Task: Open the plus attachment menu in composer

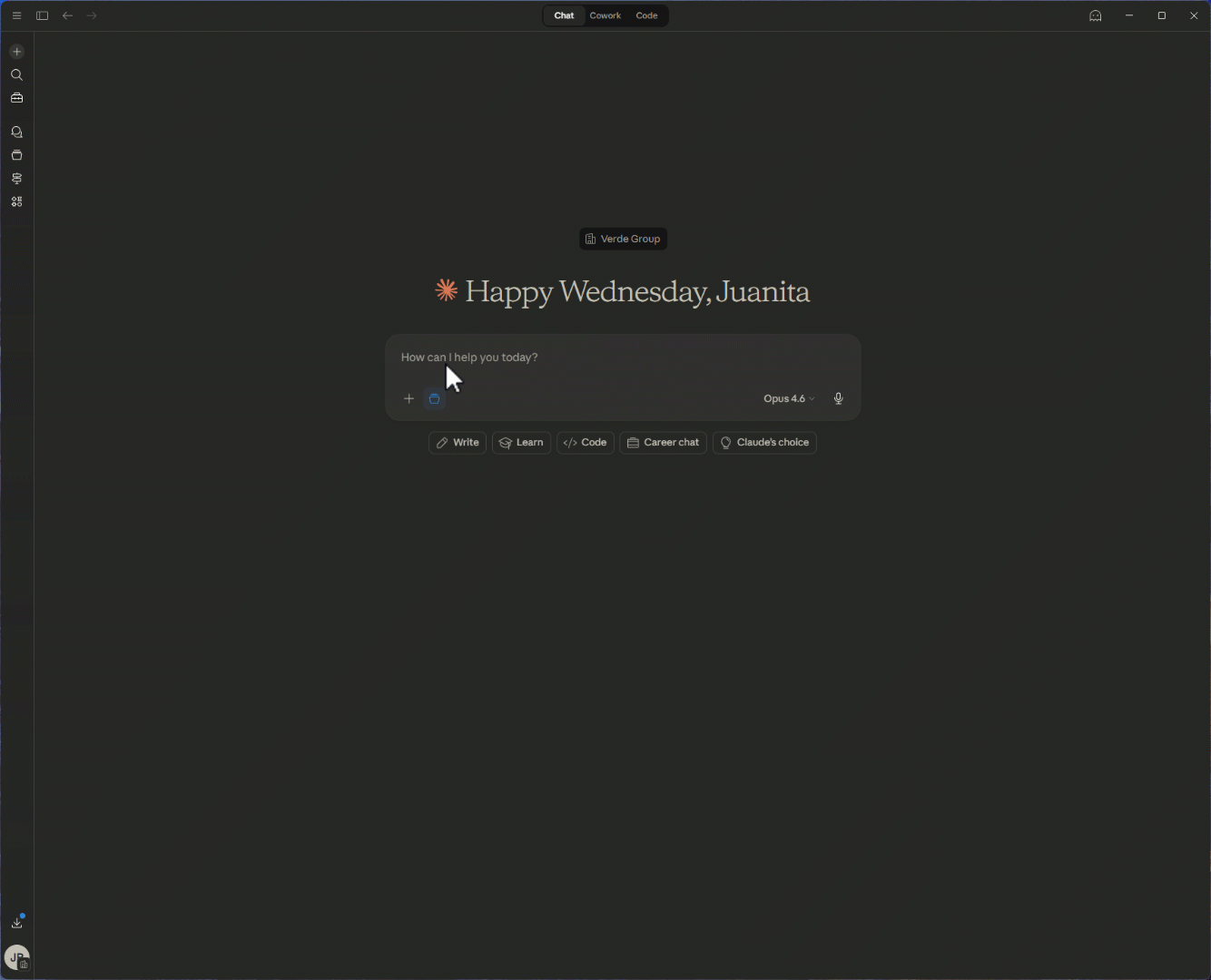Action: pyautogui.click(x=409, y=398)
